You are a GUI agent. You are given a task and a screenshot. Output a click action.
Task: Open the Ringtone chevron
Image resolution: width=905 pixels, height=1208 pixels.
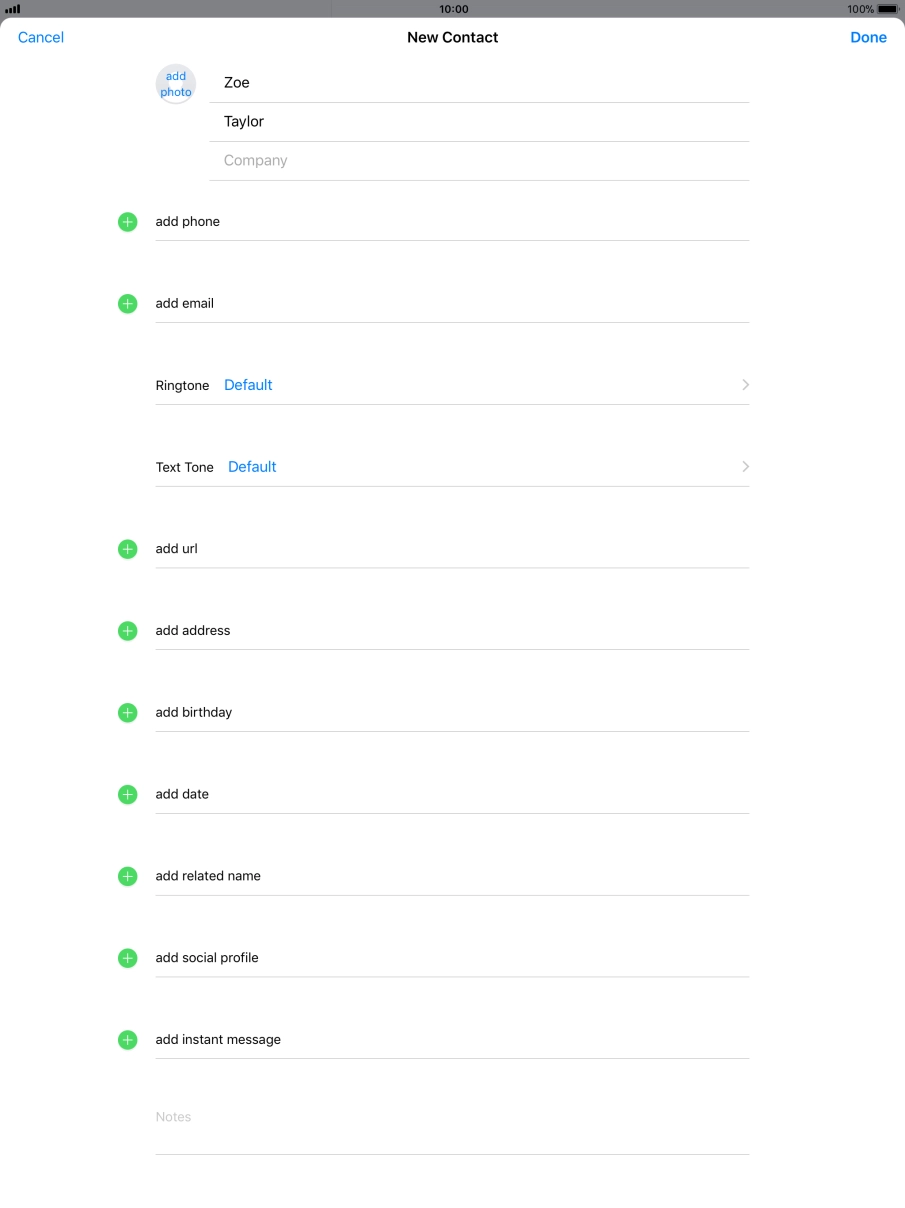[x=745, y=385]
